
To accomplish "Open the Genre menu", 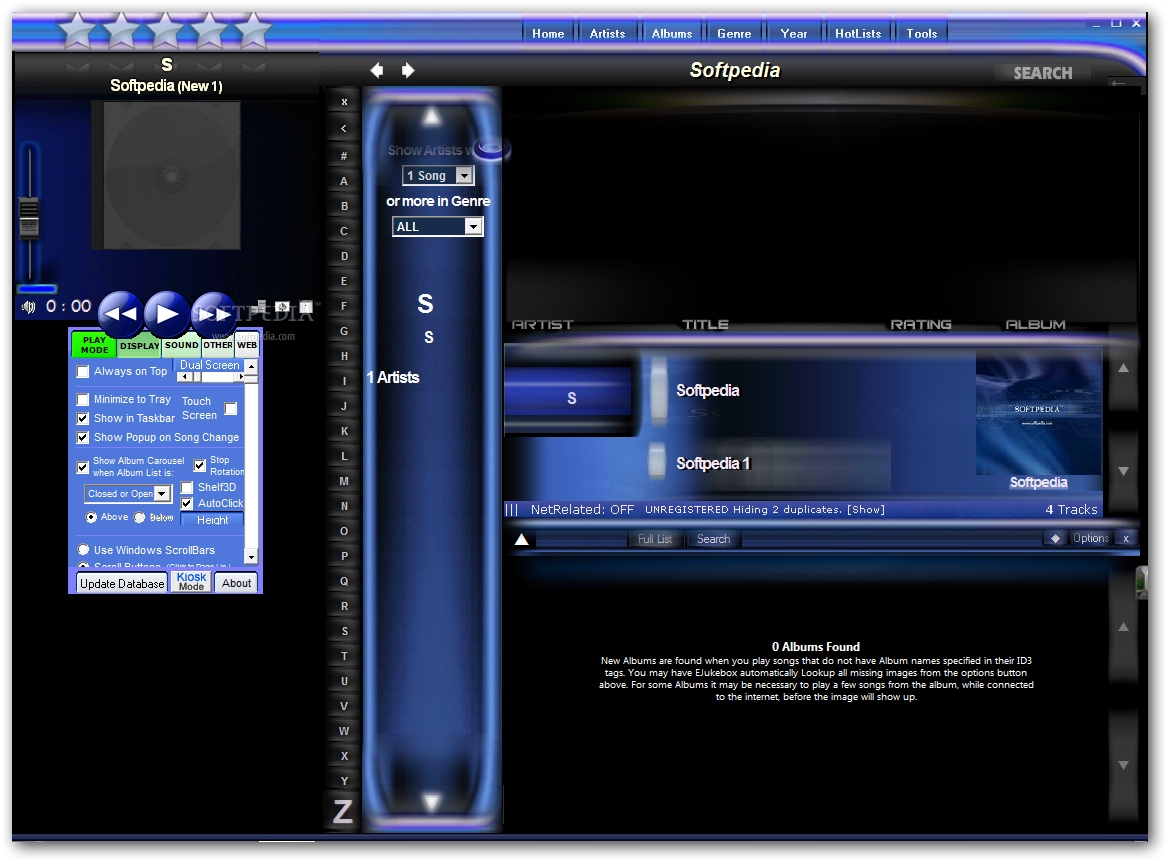I will click(x=734, y=34).
